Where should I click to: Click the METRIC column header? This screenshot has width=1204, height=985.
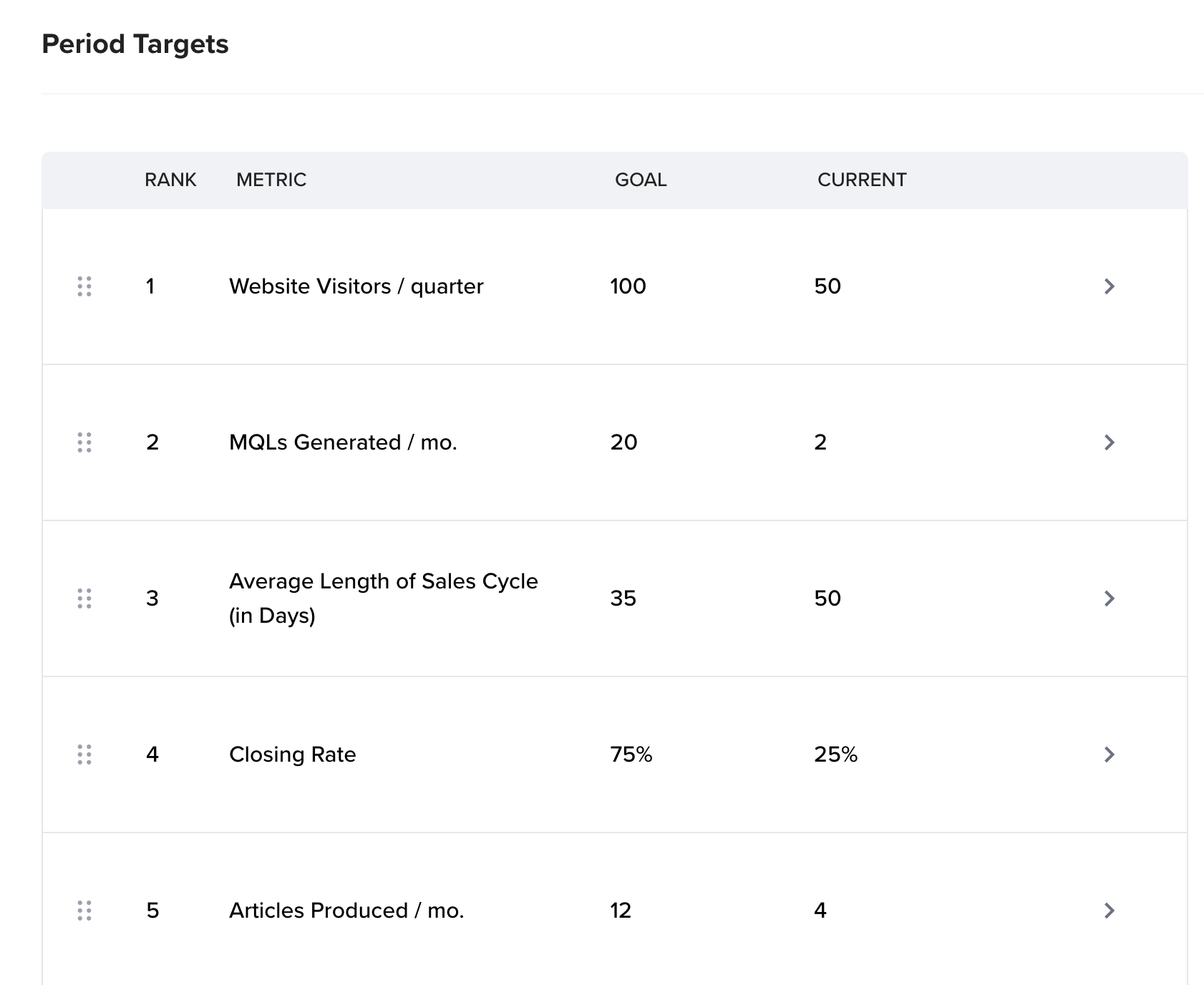pyautogui.click(x=271, y=180)
